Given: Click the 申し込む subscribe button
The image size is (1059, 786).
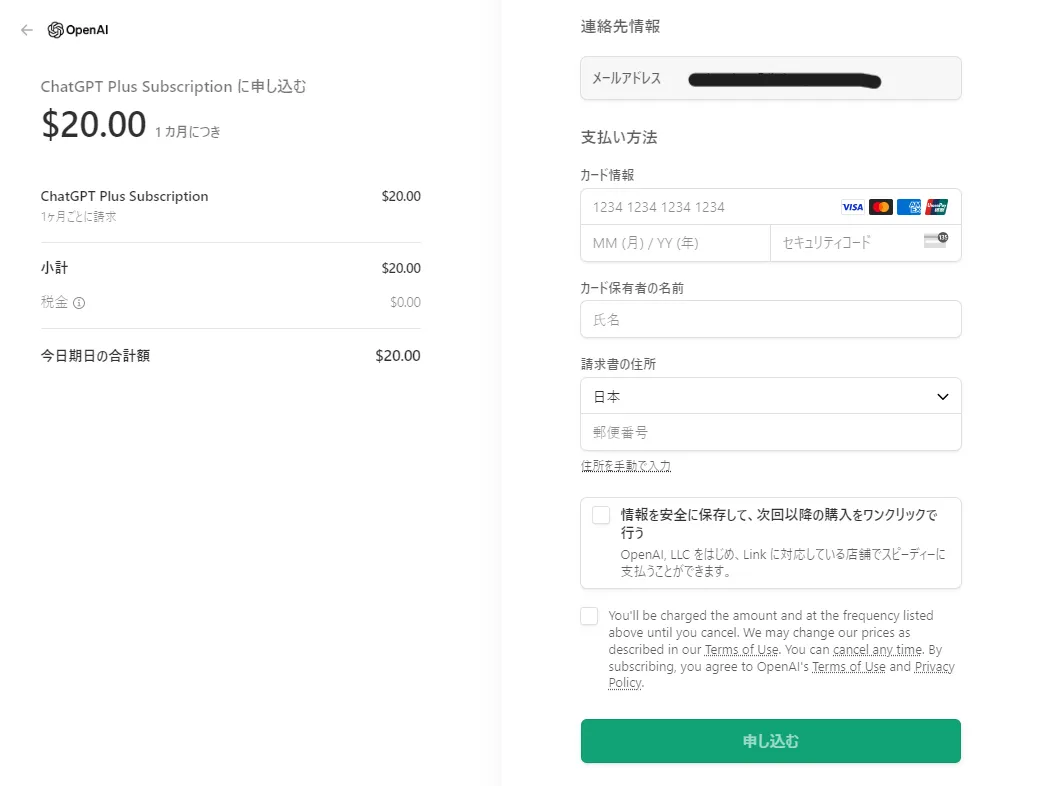Looking at the screenshot, I should (x=770, y=741).
